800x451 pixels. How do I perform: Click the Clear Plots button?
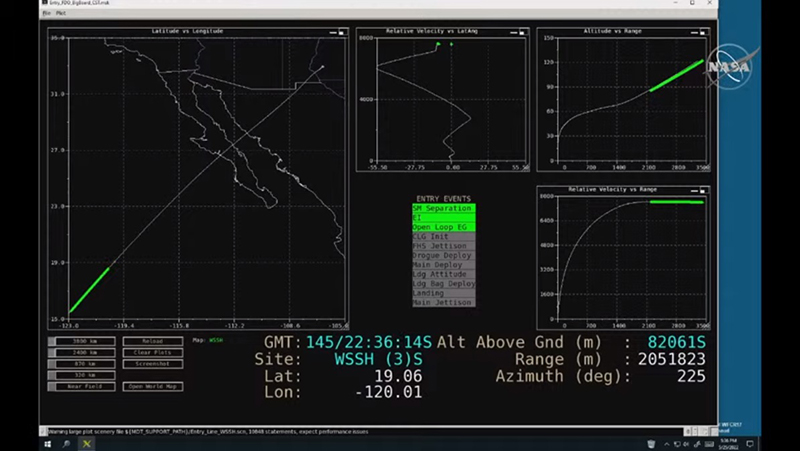(153, 353)
